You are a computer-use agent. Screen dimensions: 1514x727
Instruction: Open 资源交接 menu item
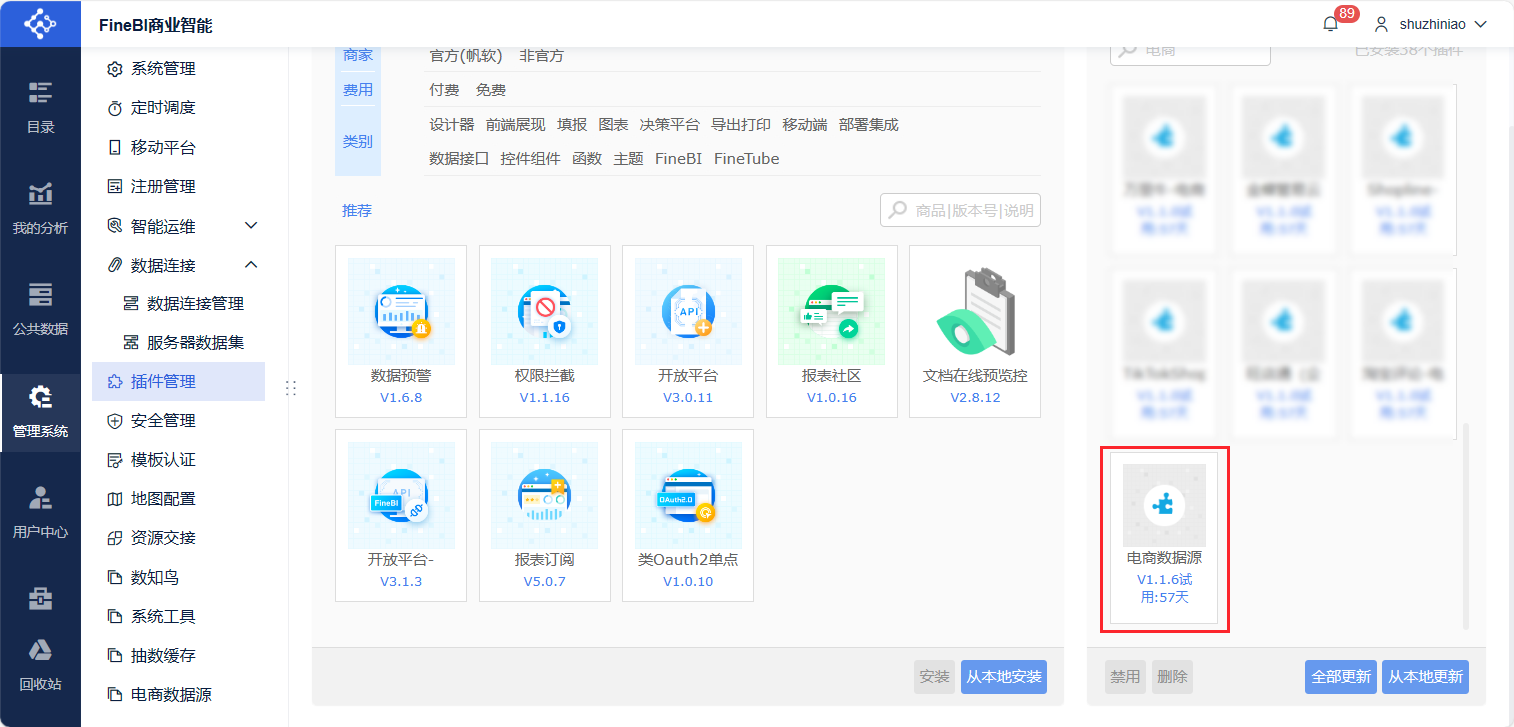pos(178,538)
